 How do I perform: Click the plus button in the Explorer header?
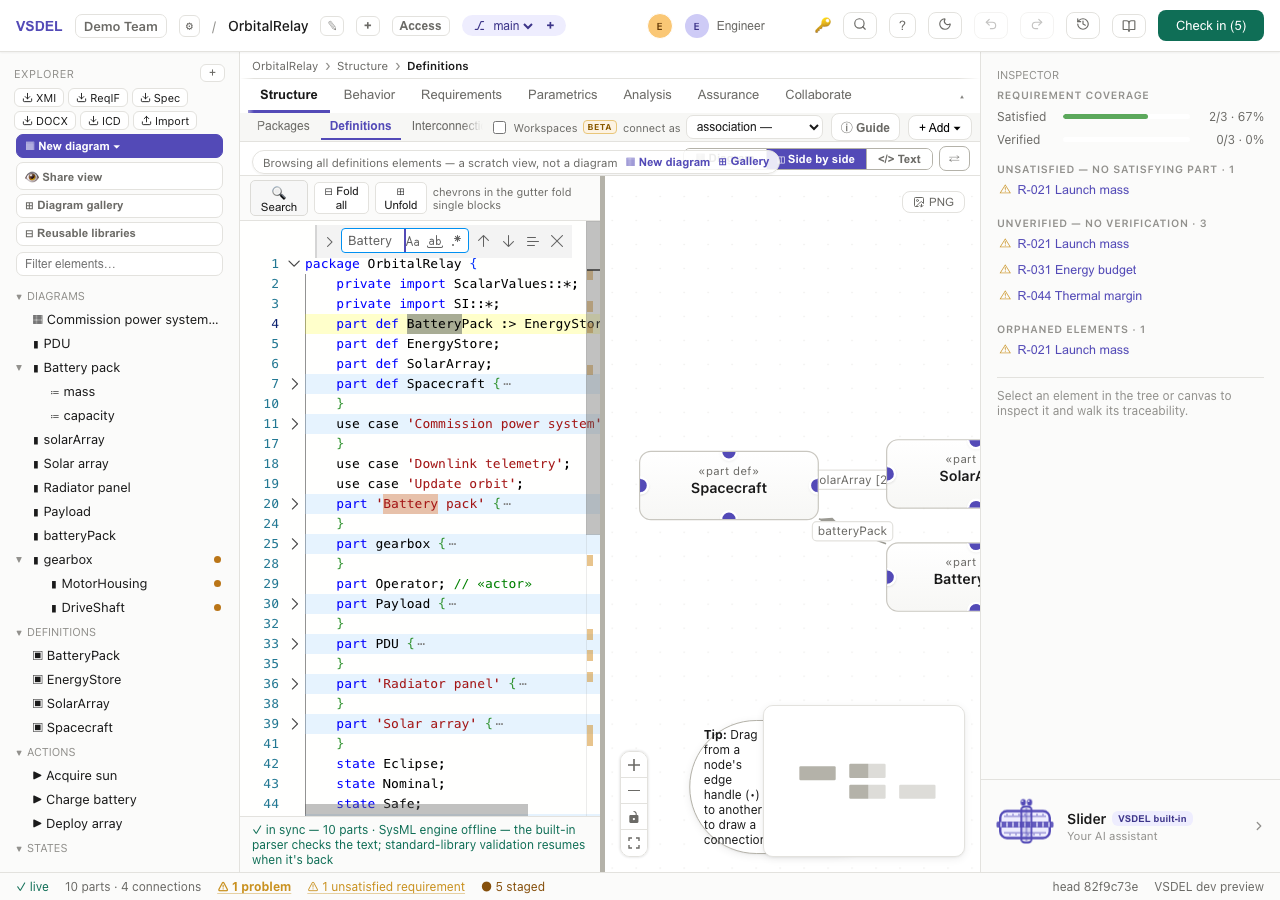tap(212, 73)
